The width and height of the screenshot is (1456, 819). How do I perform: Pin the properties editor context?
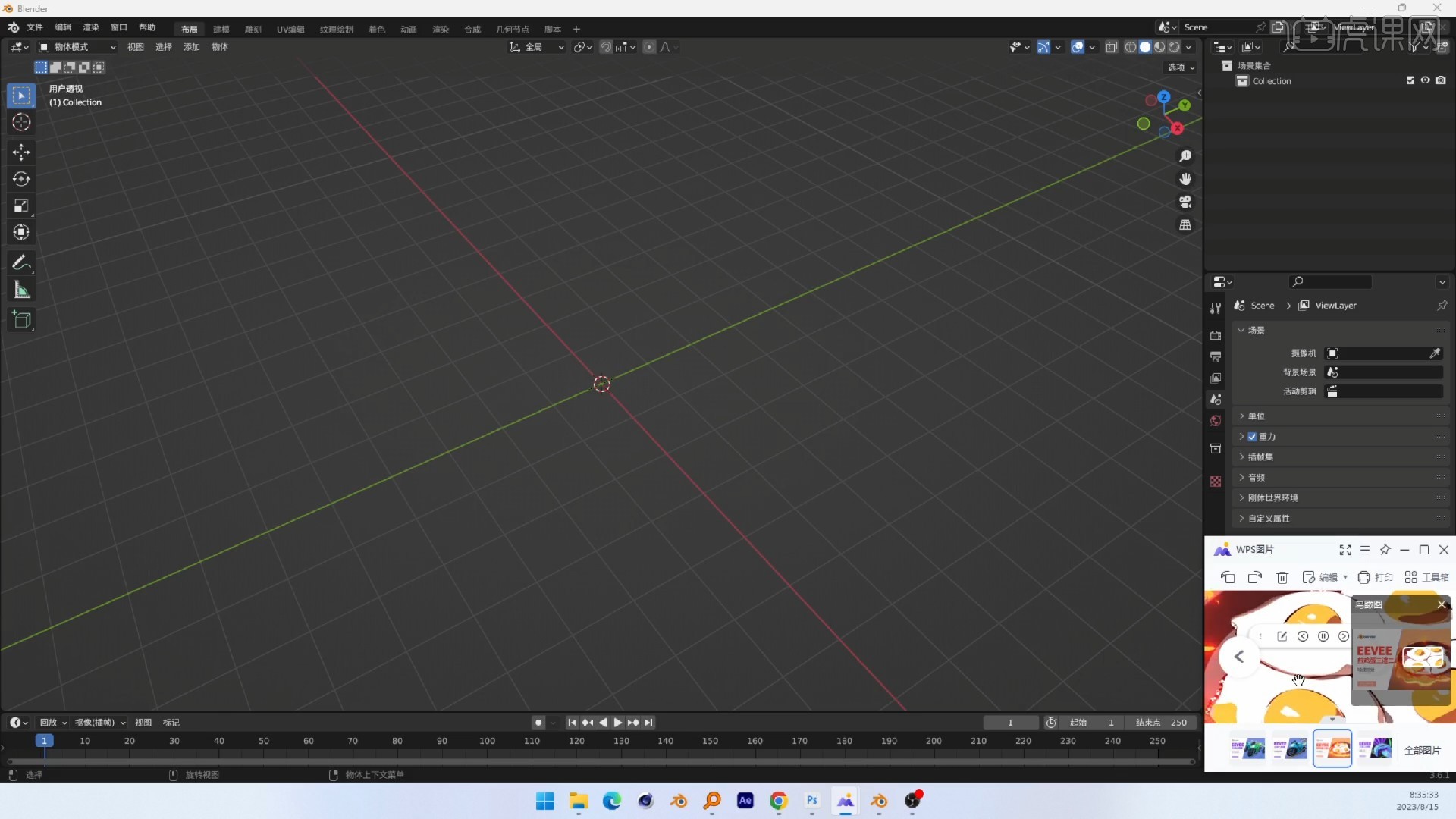point(1442,306)
